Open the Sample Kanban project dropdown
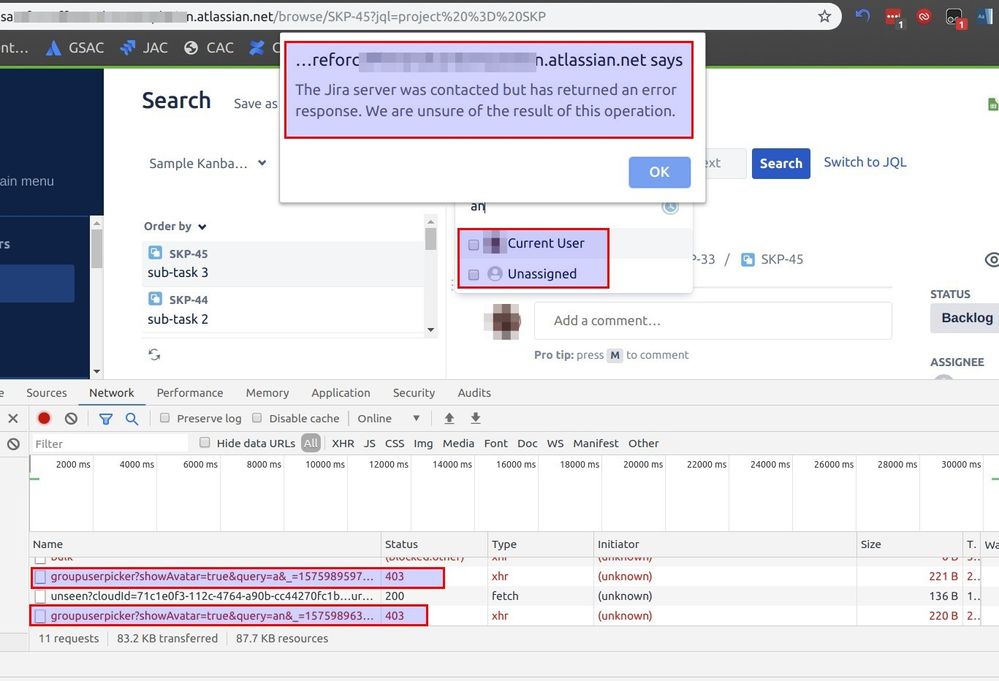 coord(208,163)
